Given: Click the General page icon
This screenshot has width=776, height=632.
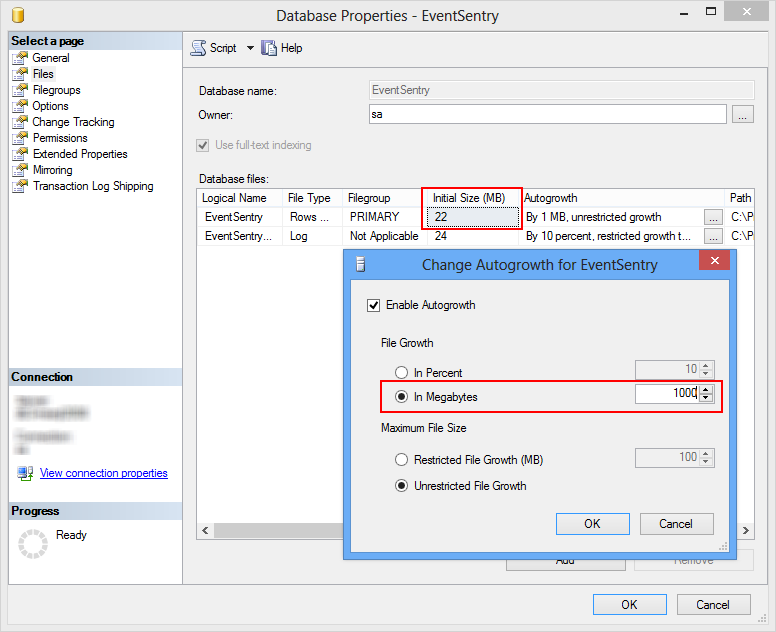Looking at the screenshot, I should (20, 58).
